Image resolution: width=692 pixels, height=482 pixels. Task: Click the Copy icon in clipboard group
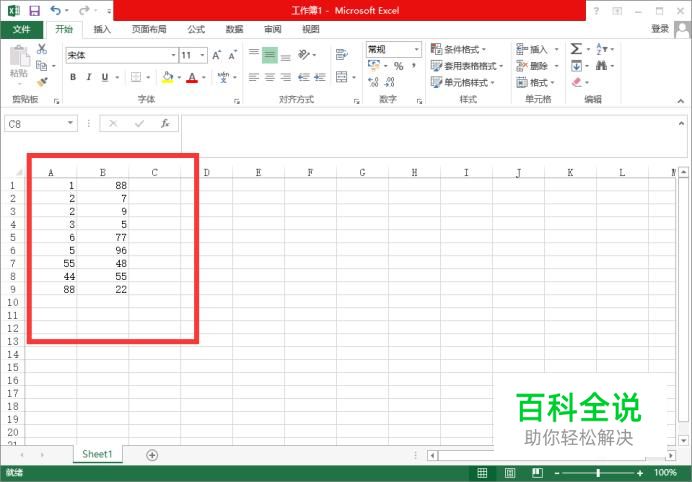click(x=42, y=66)
